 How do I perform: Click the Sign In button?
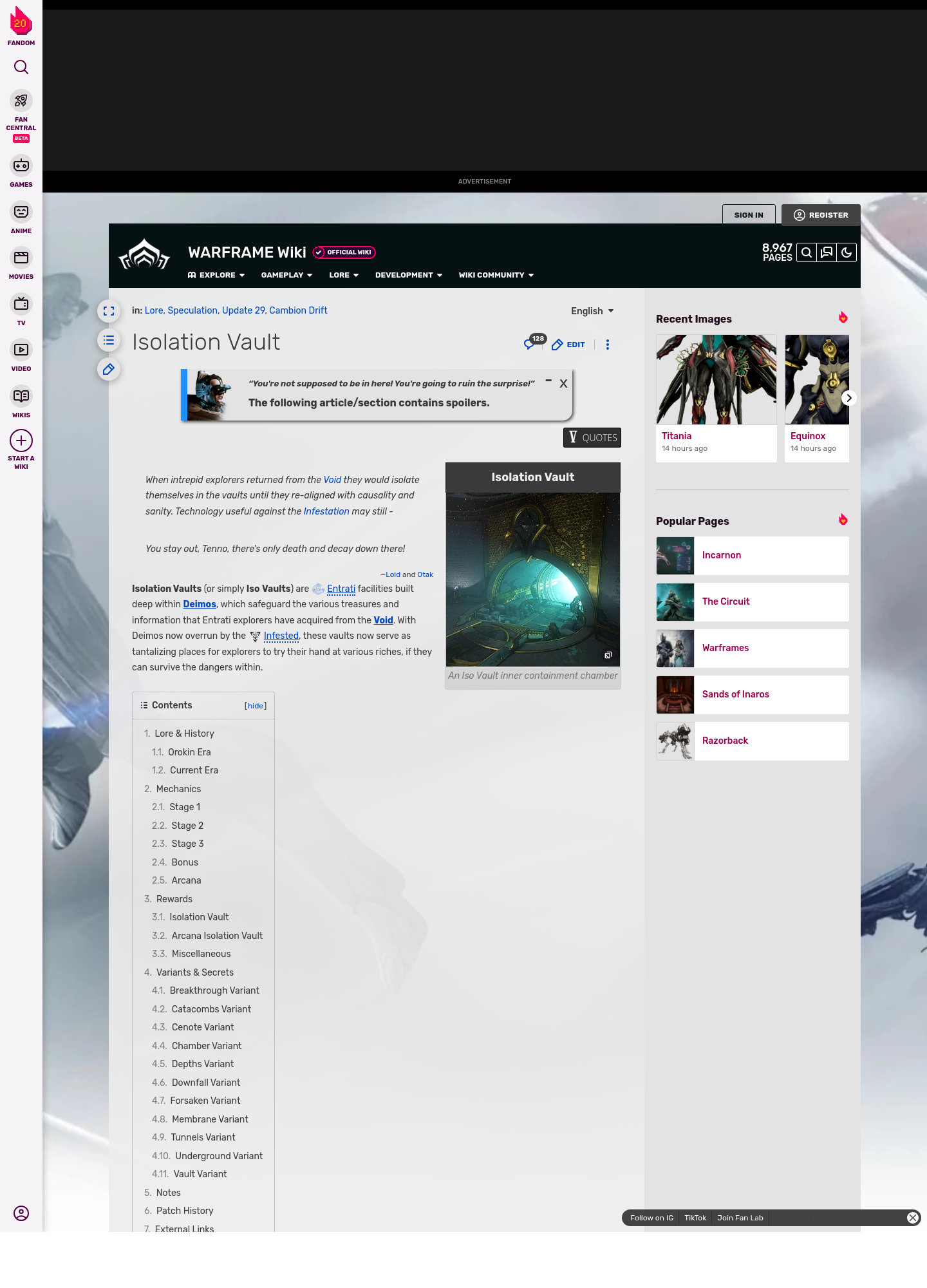point(749,214)
